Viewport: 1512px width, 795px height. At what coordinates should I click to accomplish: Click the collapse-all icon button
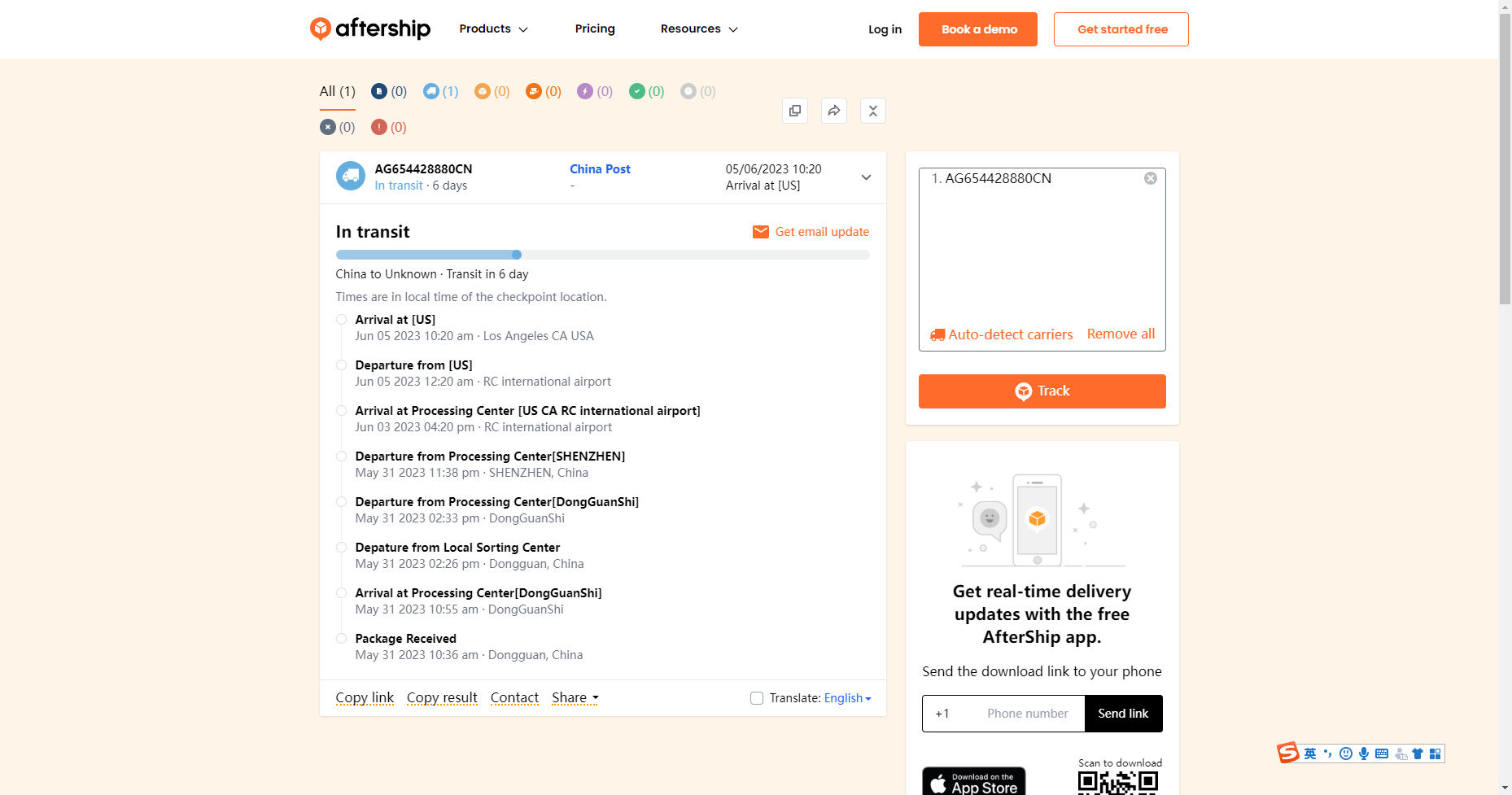(x=872, y=111)
